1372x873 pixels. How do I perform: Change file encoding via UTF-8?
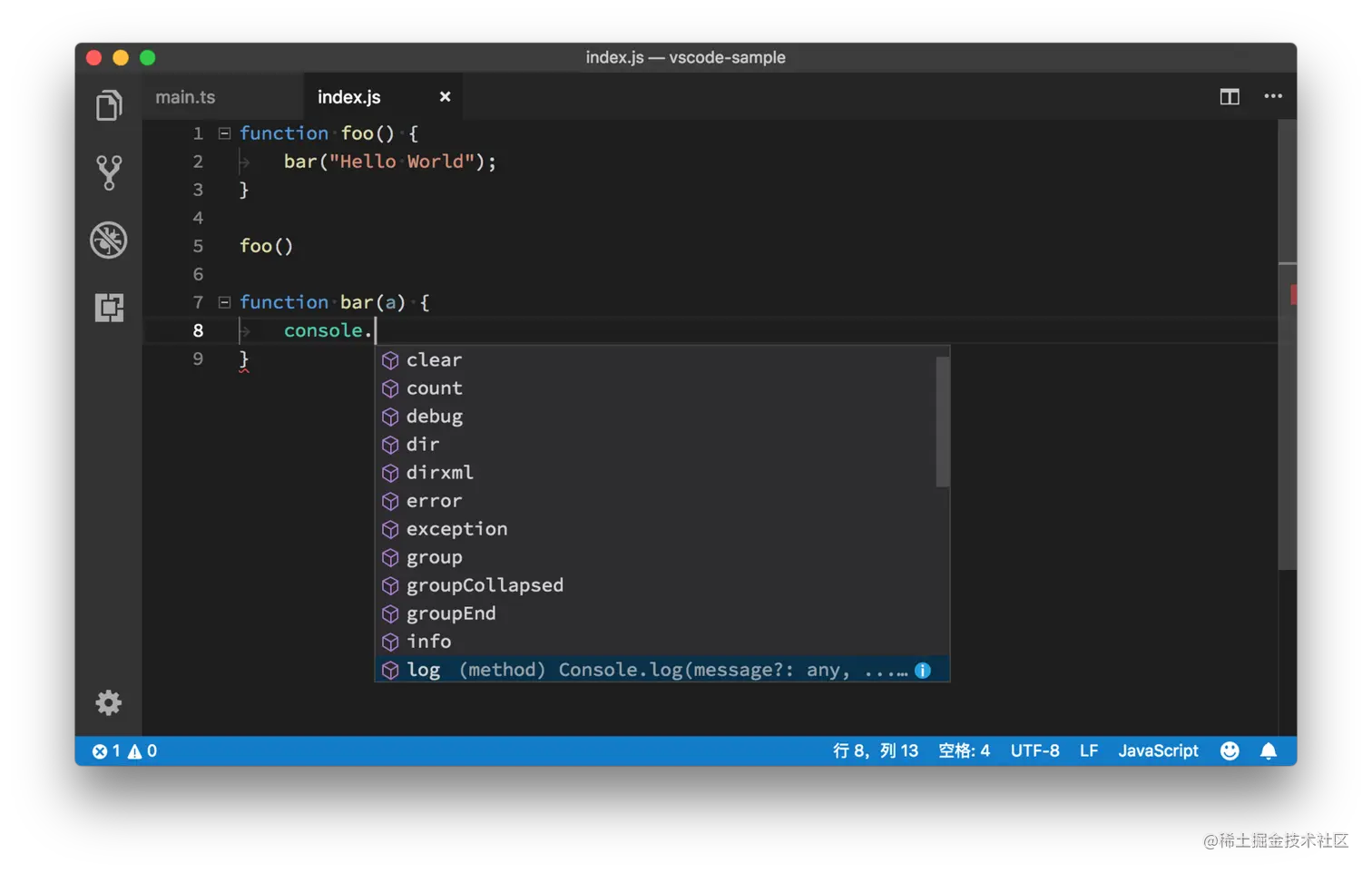1035,751
